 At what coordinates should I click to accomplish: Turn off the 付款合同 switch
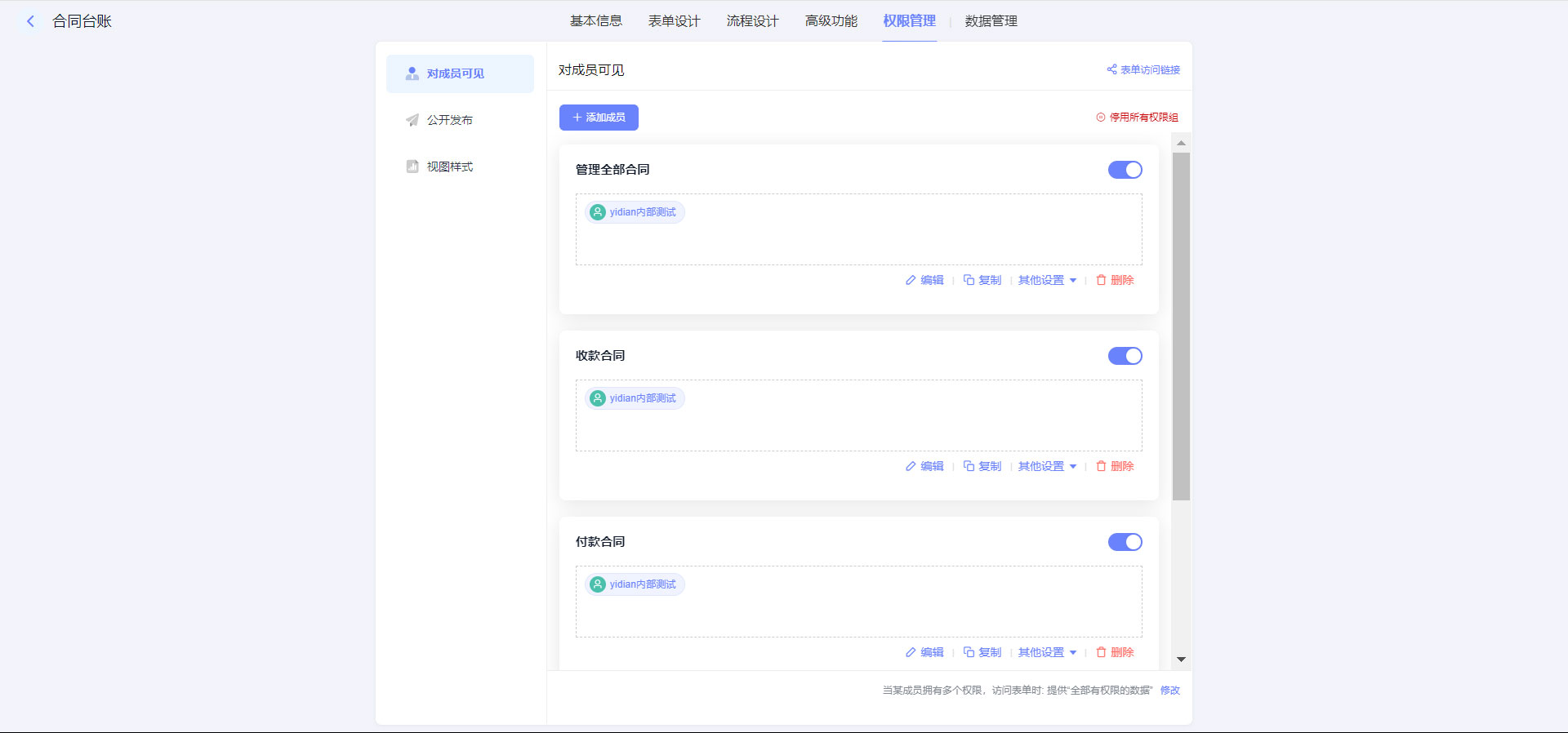[1125, 542]
